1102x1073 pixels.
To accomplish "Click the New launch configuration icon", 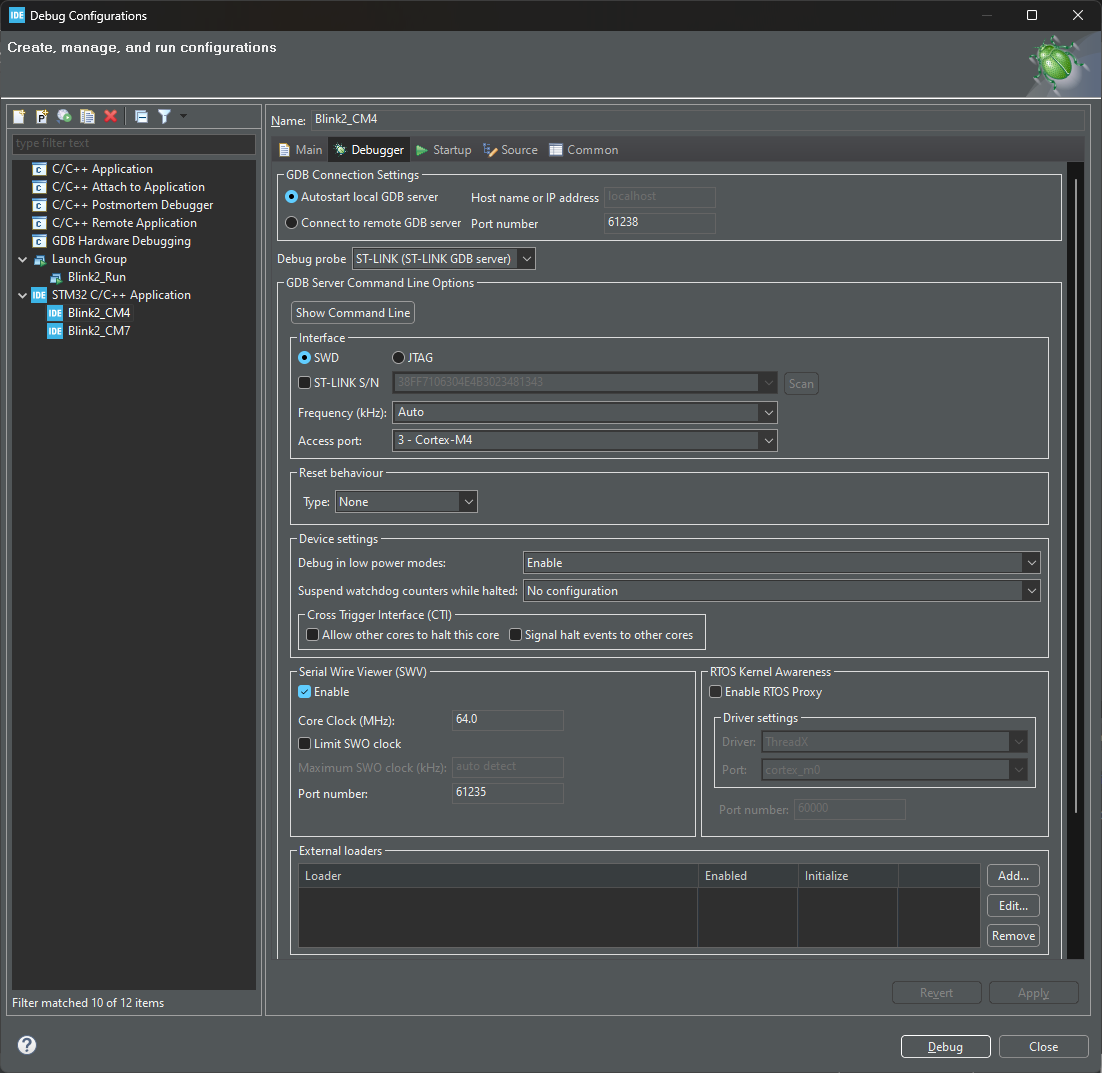I will coord(19,117).
